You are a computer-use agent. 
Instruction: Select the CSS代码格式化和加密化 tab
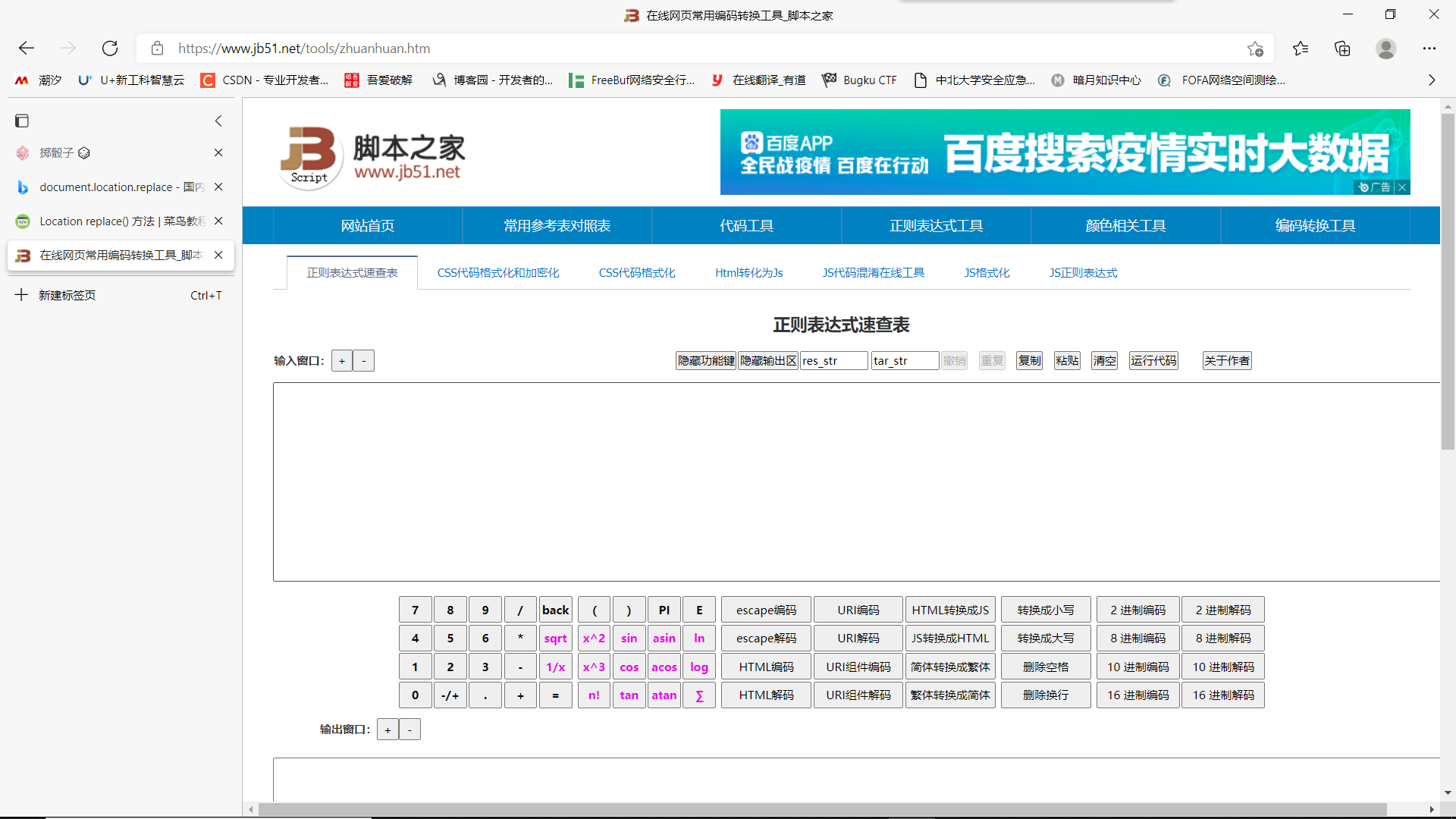point(498,272)
